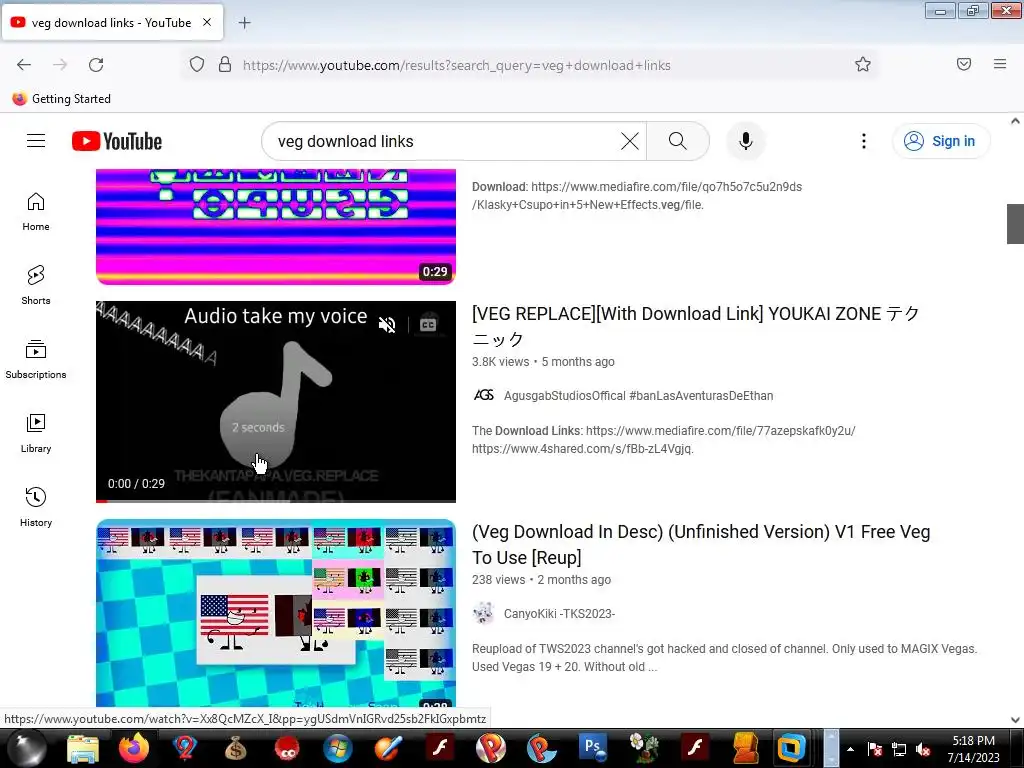
Task: Toggle captions on the video preview
Action: (x=428, y=325)
